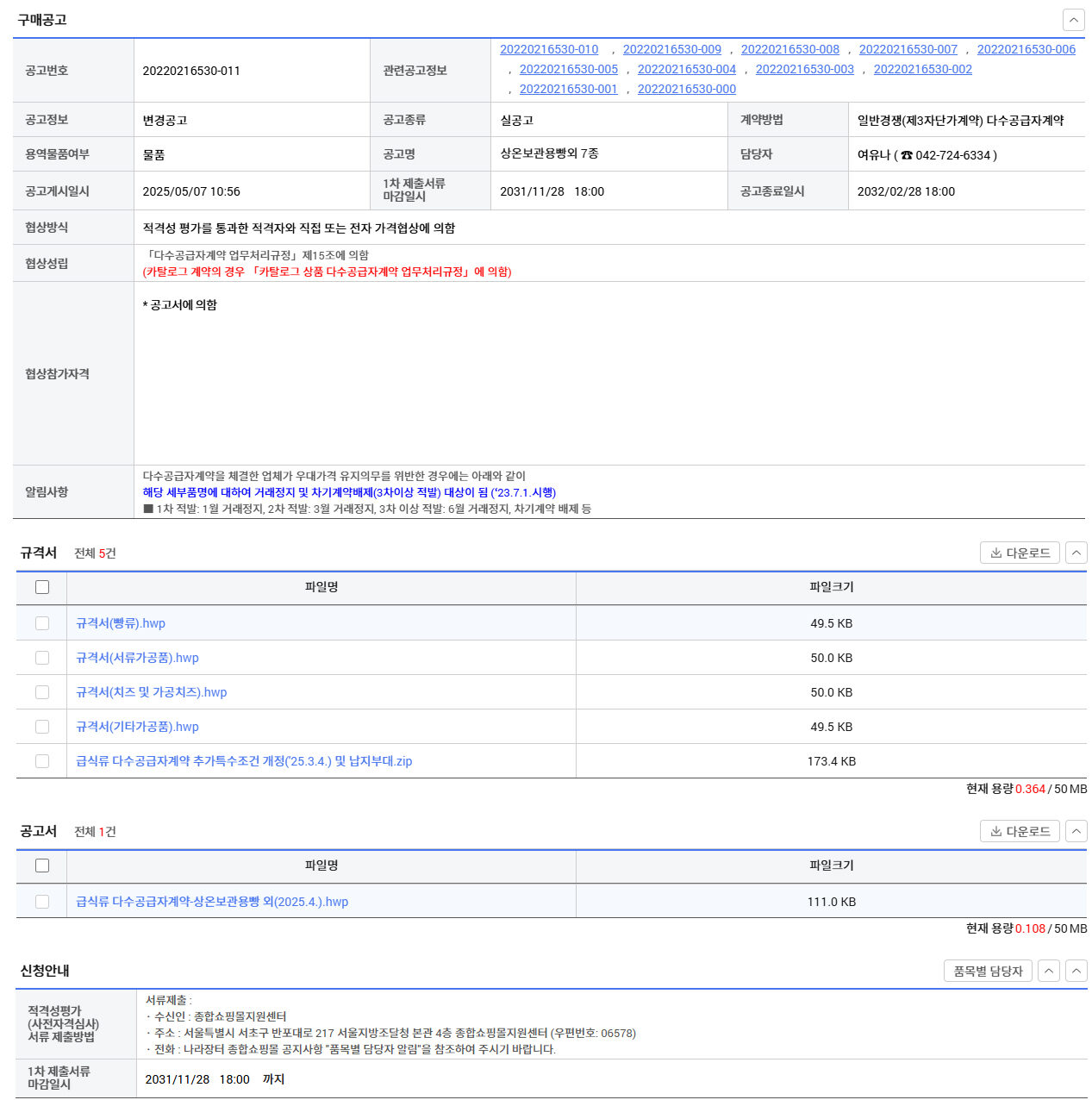This screenshot has height=1100, width=1092.
Task: Download 규격서(치즈 및 가공치즈).hwp file
Action: click(151, 692)
